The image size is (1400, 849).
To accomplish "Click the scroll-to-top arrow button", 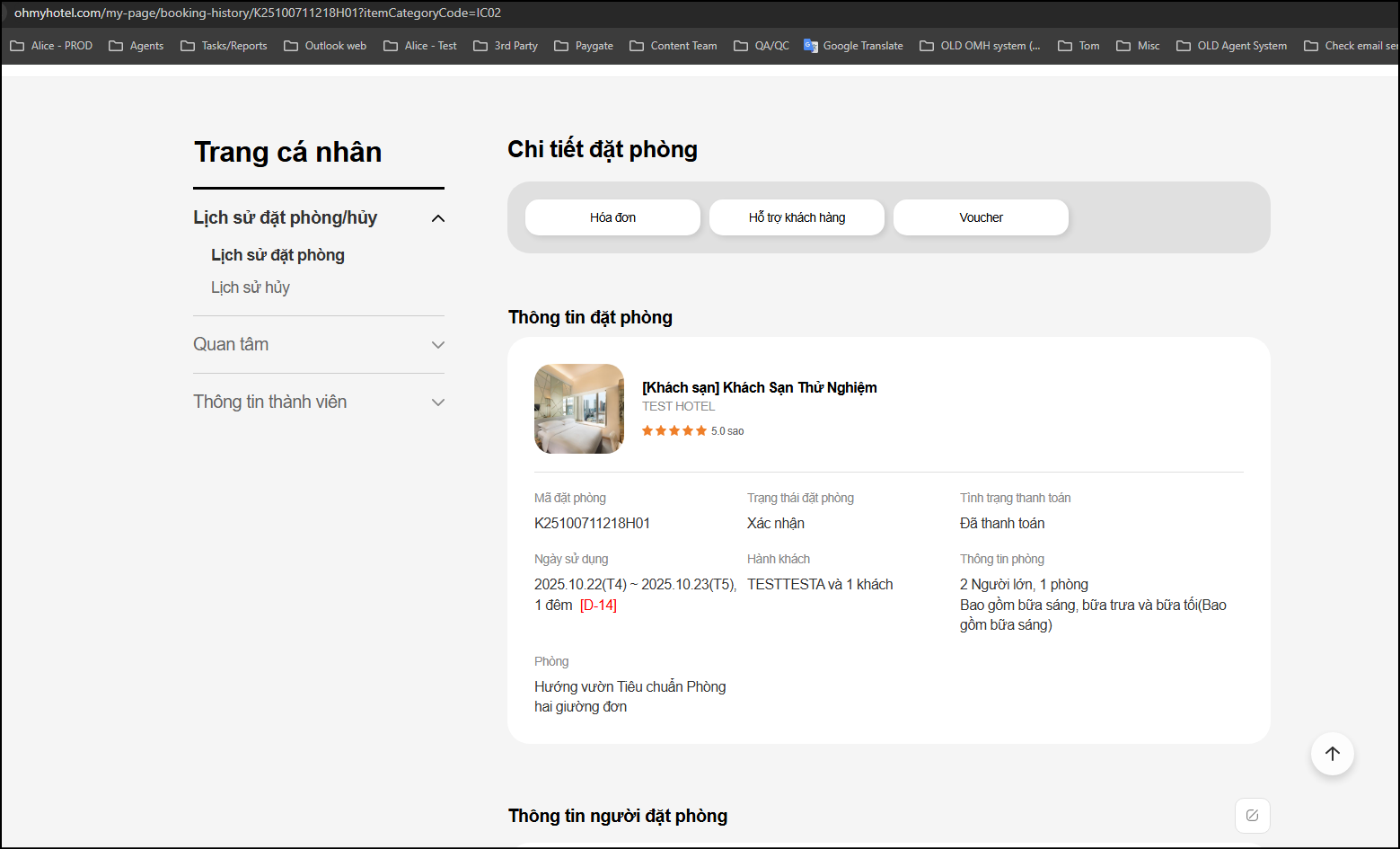I will point(1332,754).
